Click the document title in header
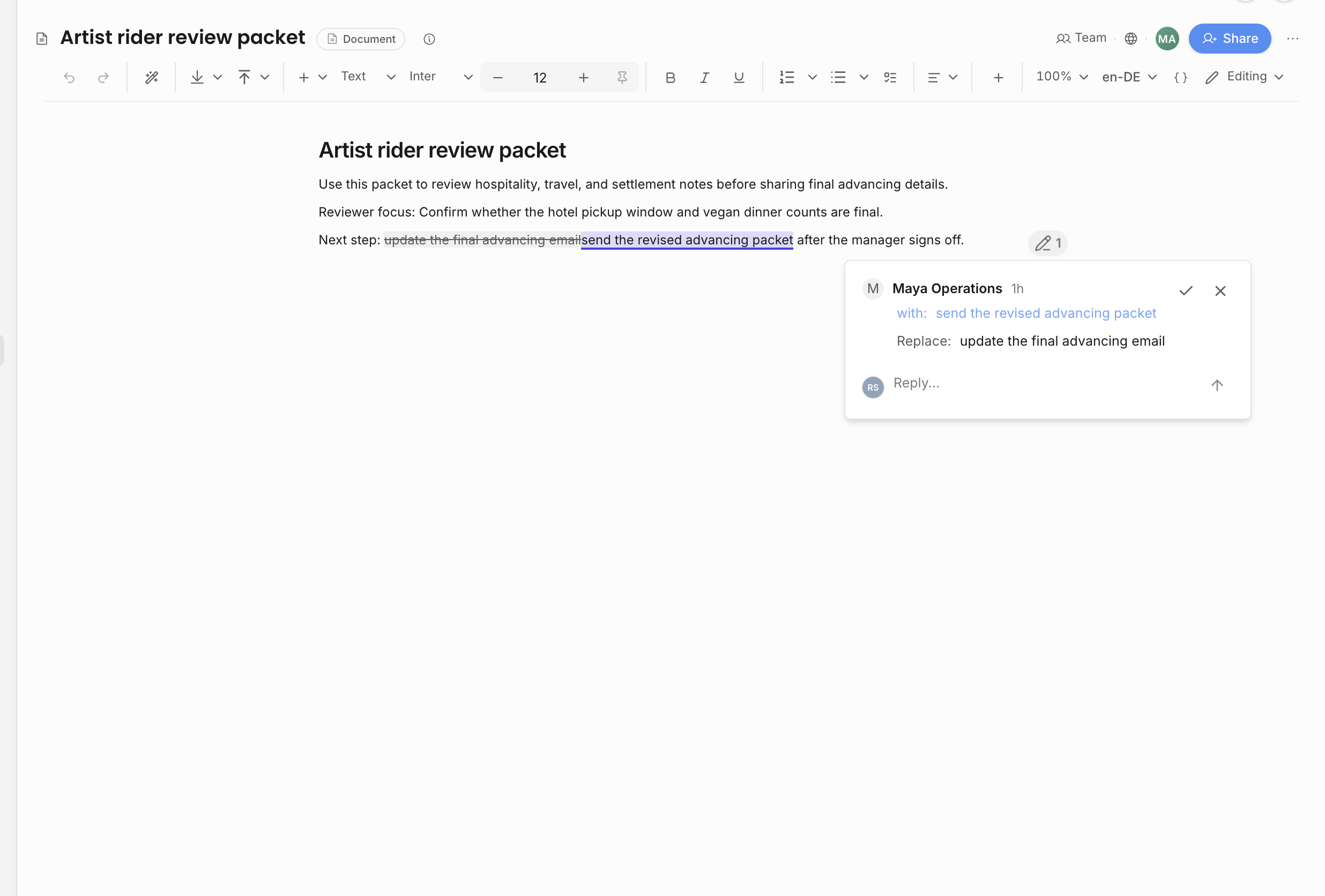The image size is (1325, 896). (182, 38)
